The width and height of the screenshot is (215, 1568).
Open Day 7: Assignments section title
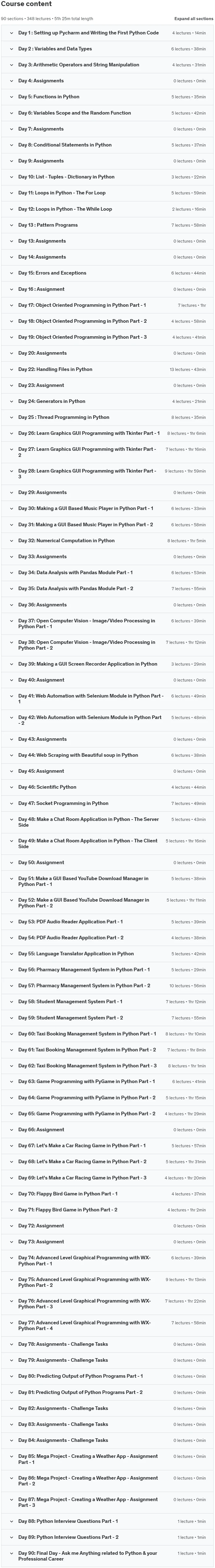[41, 129]
